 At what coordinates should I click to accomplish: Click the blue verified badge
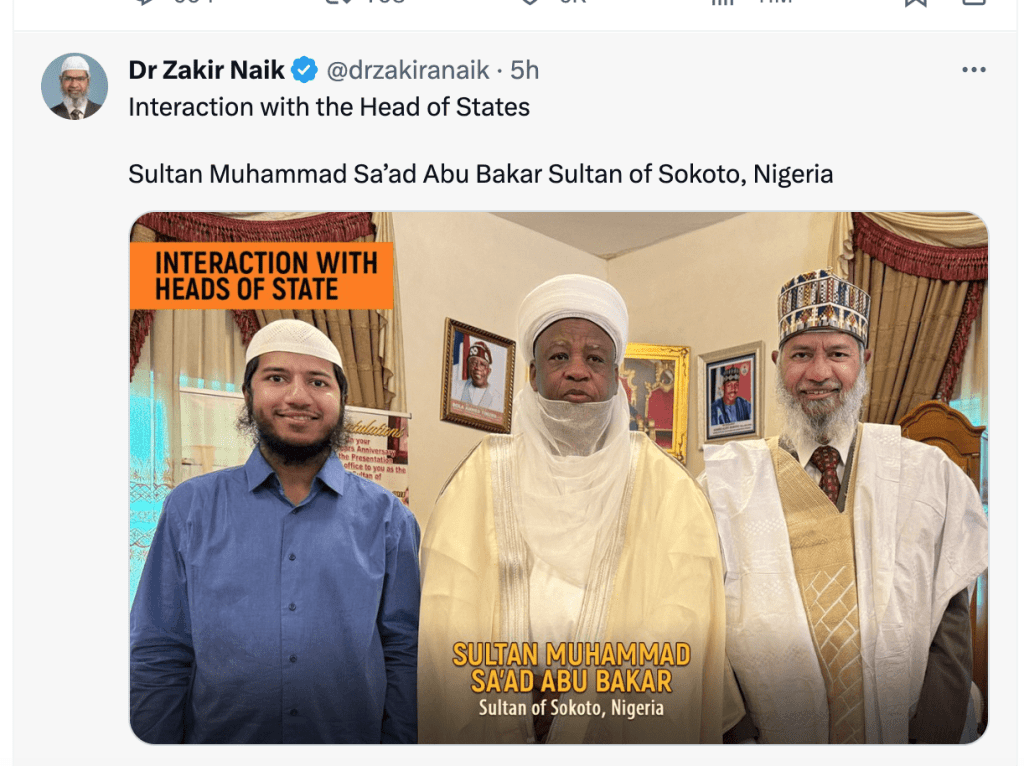pos(304,70)
